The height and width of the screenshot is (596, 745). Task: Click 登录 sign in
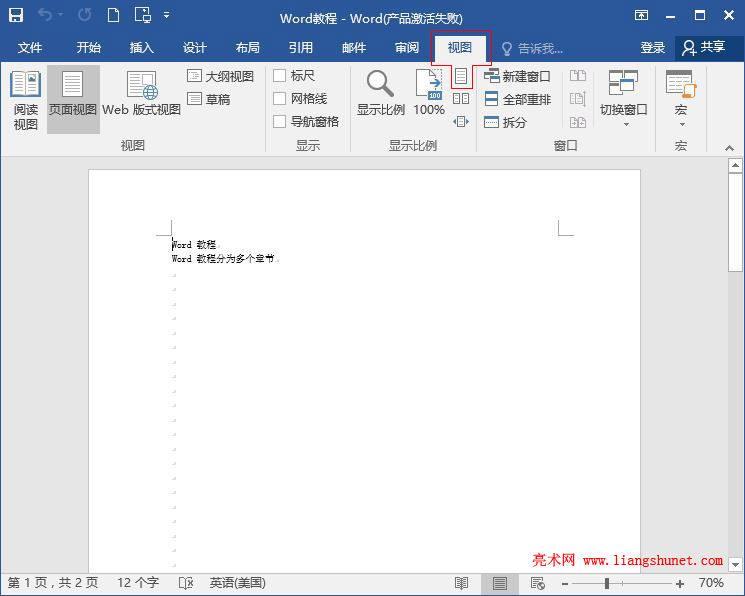(653, 48)
